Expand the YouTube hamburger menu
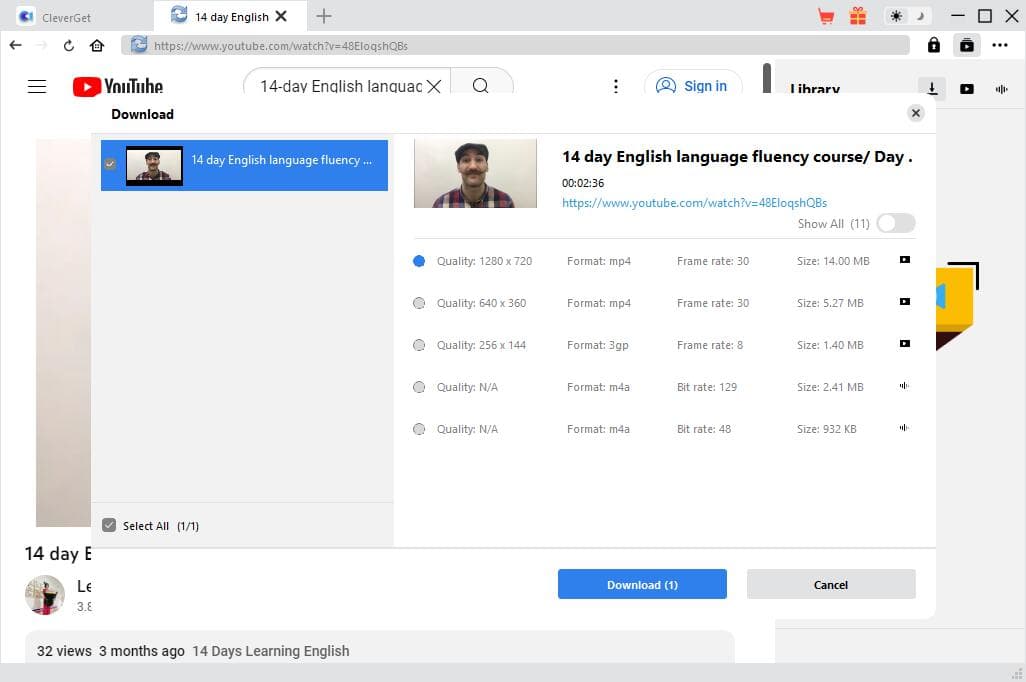 (37, 86)
